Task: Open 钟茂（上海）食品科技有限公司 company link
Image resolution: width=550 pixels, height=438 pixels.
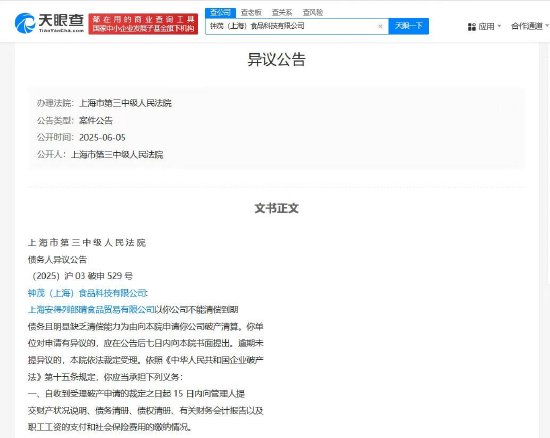Action: tap(88, 293)
